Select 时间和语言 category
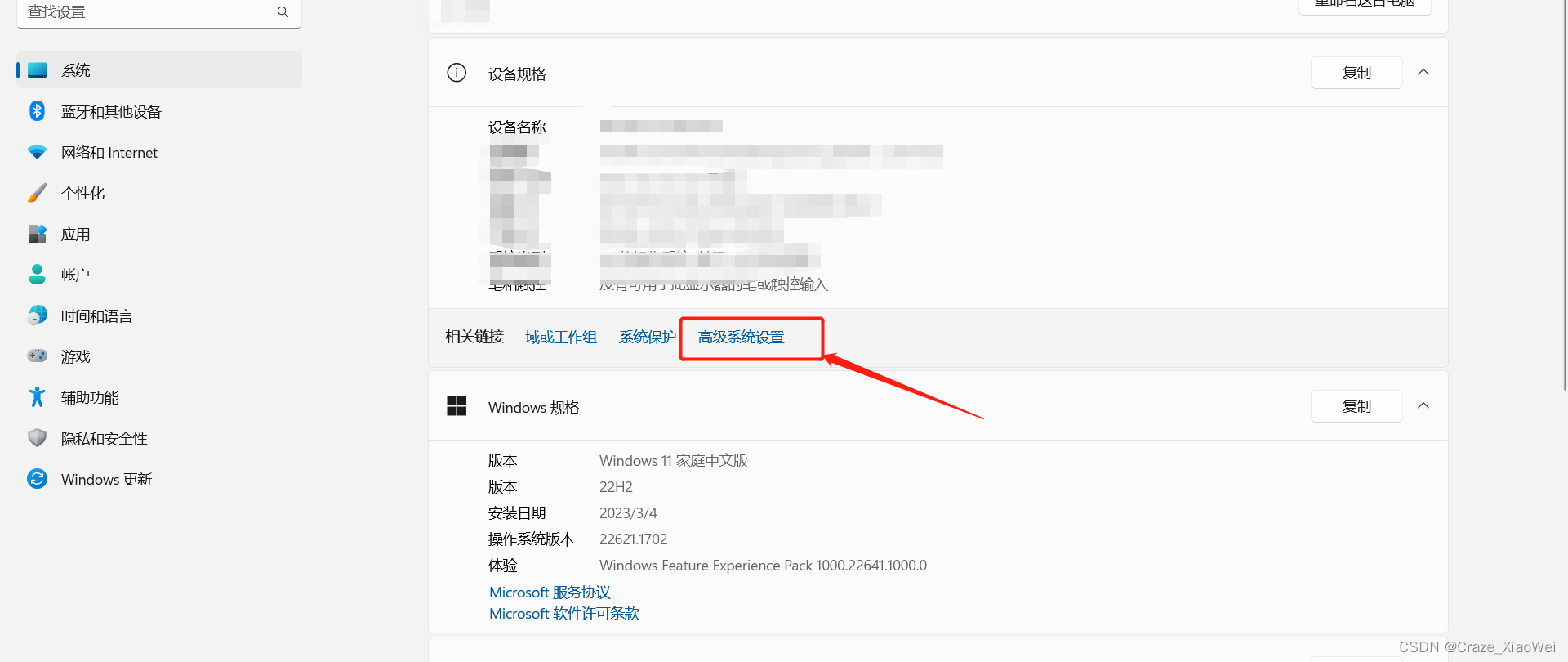Viewport: 1568px width, 662px height. pyautogui.click(x=159, y=315)
